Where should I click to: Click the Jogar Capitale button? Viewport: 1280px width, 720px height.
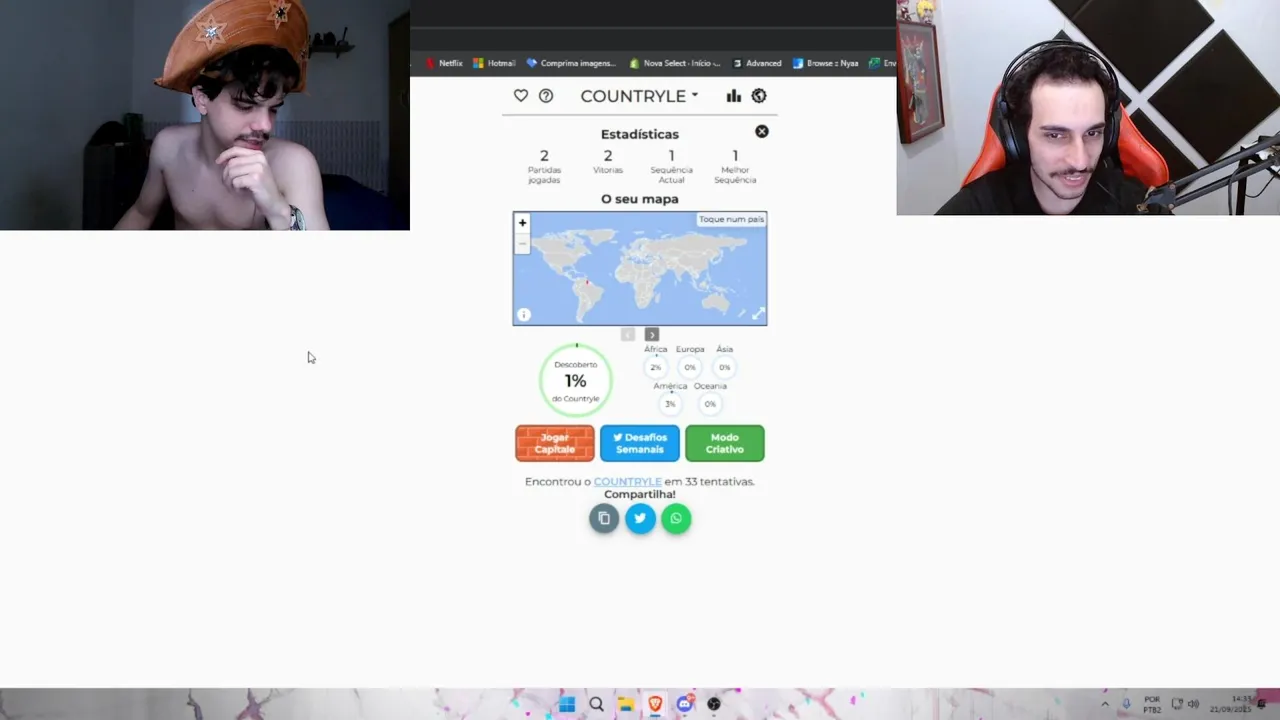[555, 443]
